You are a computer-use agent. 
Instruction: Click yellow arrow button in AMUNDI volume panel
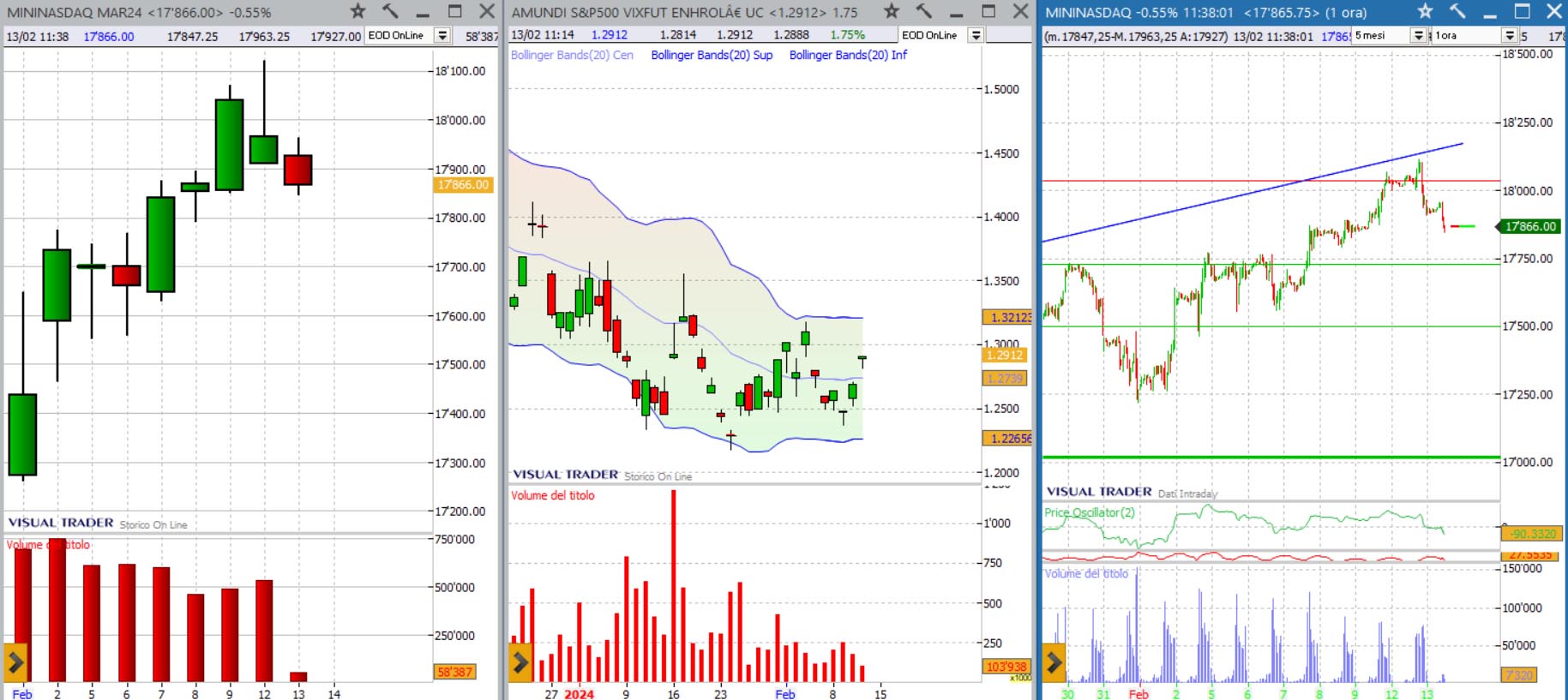[x=520, y=662]
